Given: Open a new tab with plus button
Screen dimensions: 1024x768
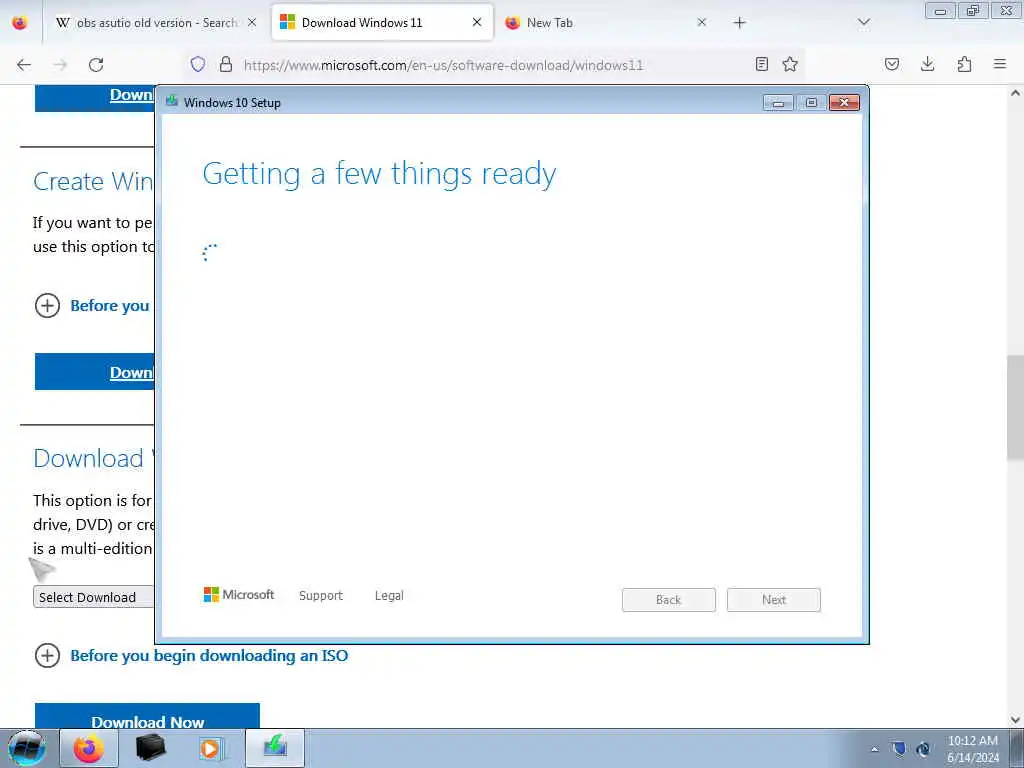Looking at the screenshot, I should [x=739, y=23].
